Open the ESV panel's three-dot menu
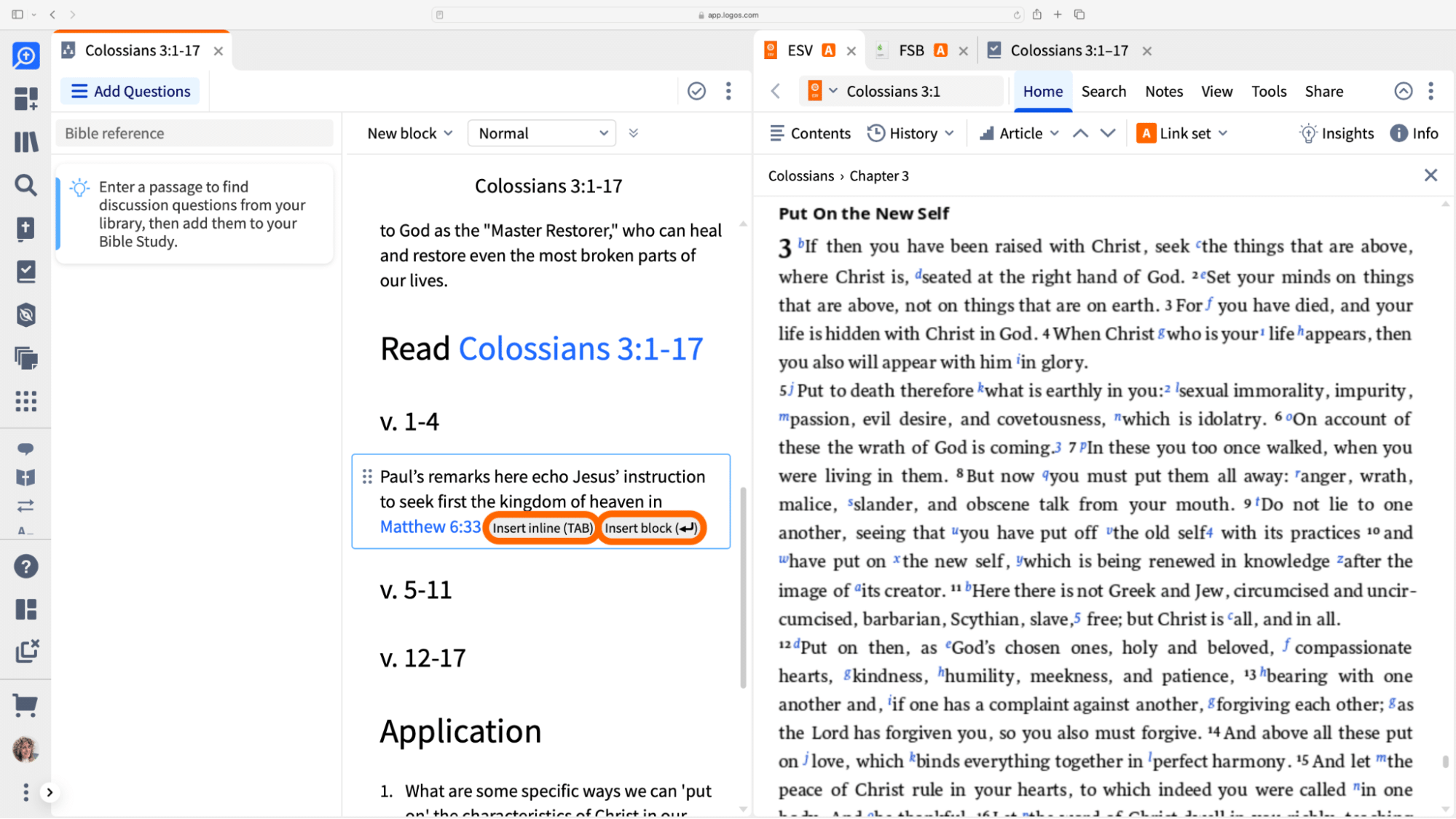1456x819 pixels. pos(1431,91)
